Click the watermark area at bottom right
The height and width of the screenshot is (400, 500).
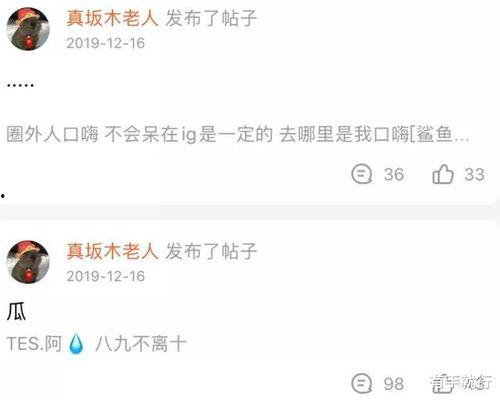point(461,383)
